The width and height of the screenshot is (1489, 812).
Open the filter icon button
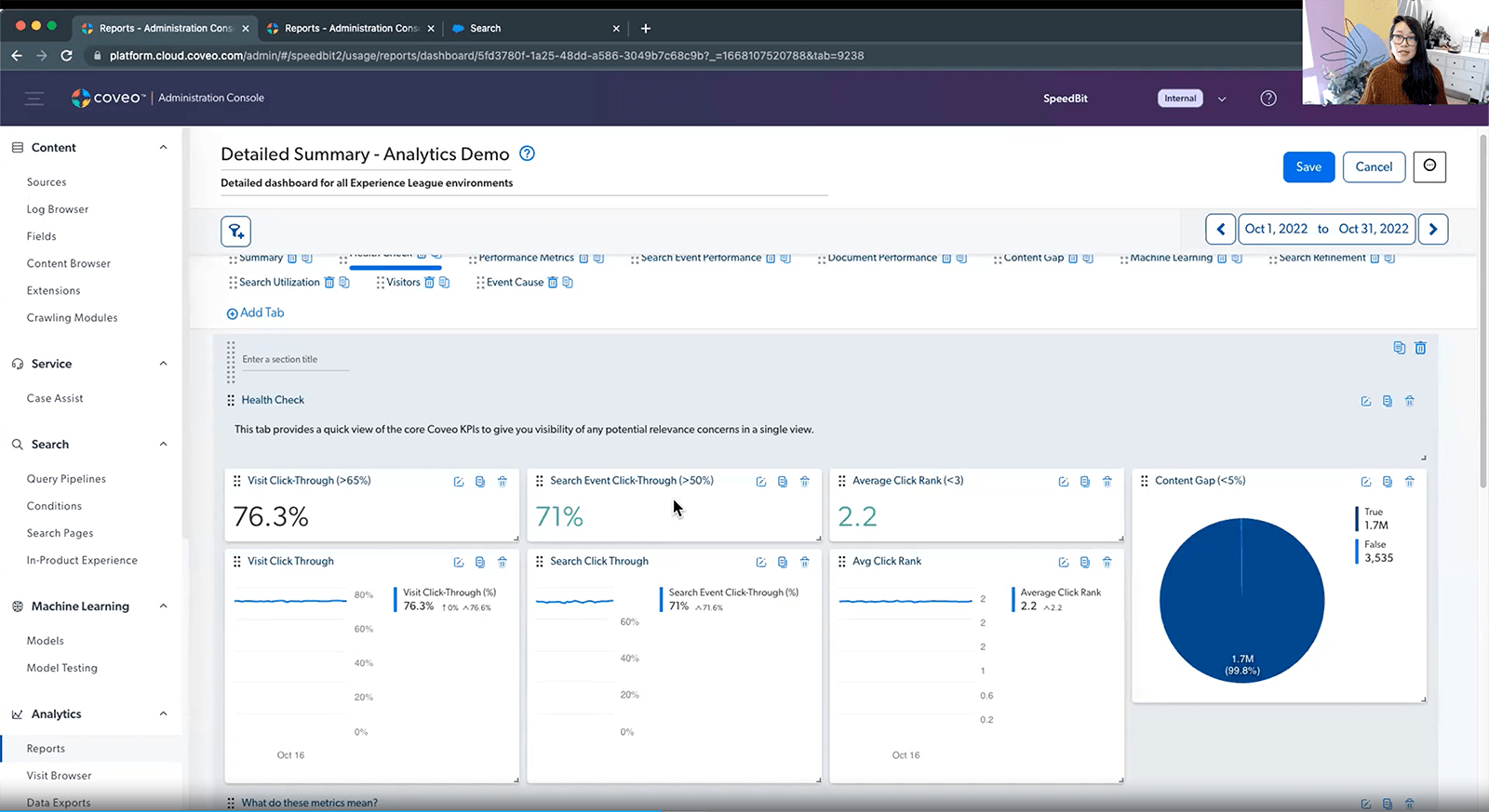[235, 231]
